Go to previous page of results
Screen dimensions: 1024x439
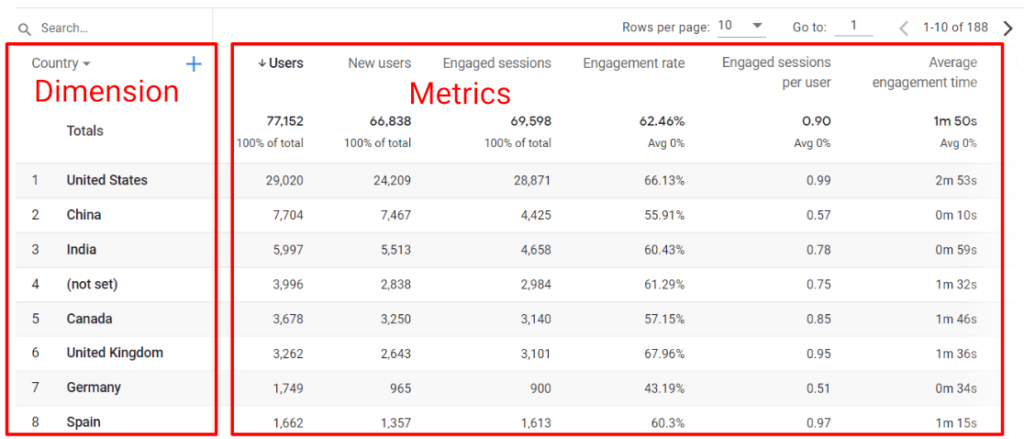tap(904, 27)
